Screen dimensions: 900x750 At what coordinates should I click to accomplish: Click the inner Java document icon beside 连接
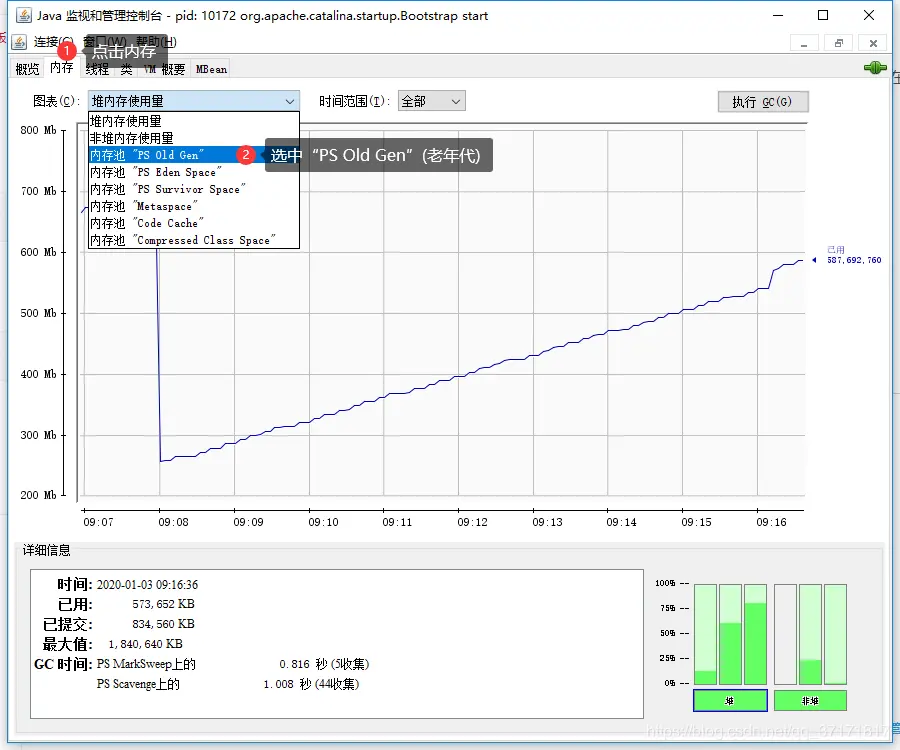tap(19, 42)
